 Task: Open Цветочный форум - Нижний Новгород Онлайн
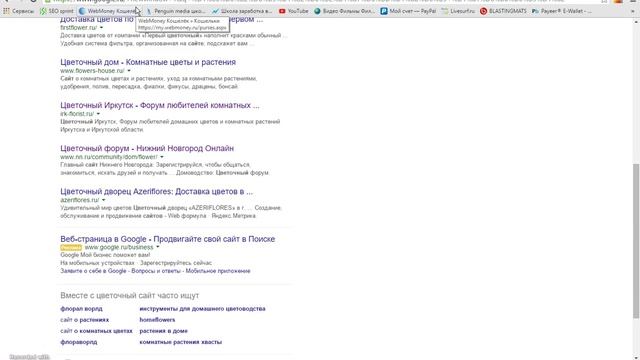[x=147, y=148]
